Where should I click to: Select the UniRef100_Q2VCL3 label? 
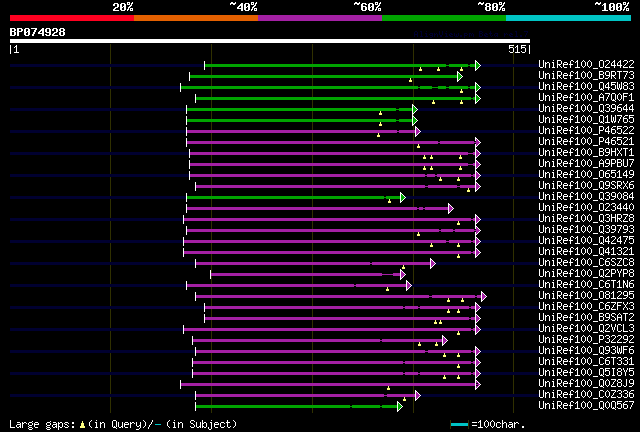586,329
